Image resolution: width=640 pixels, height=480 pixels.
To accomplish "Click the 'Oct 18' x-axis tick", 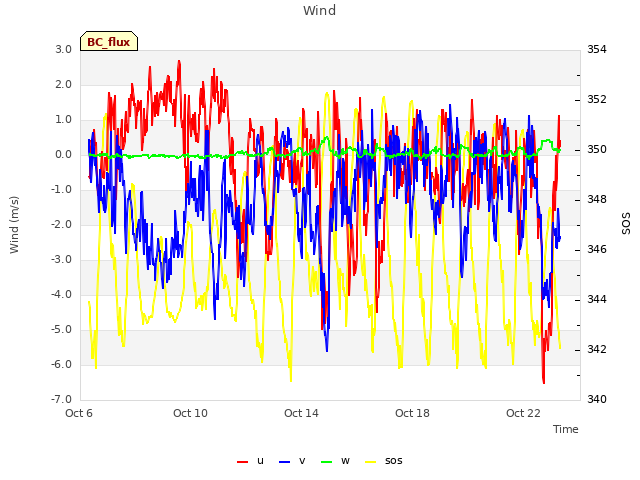I will coord(412,413).
